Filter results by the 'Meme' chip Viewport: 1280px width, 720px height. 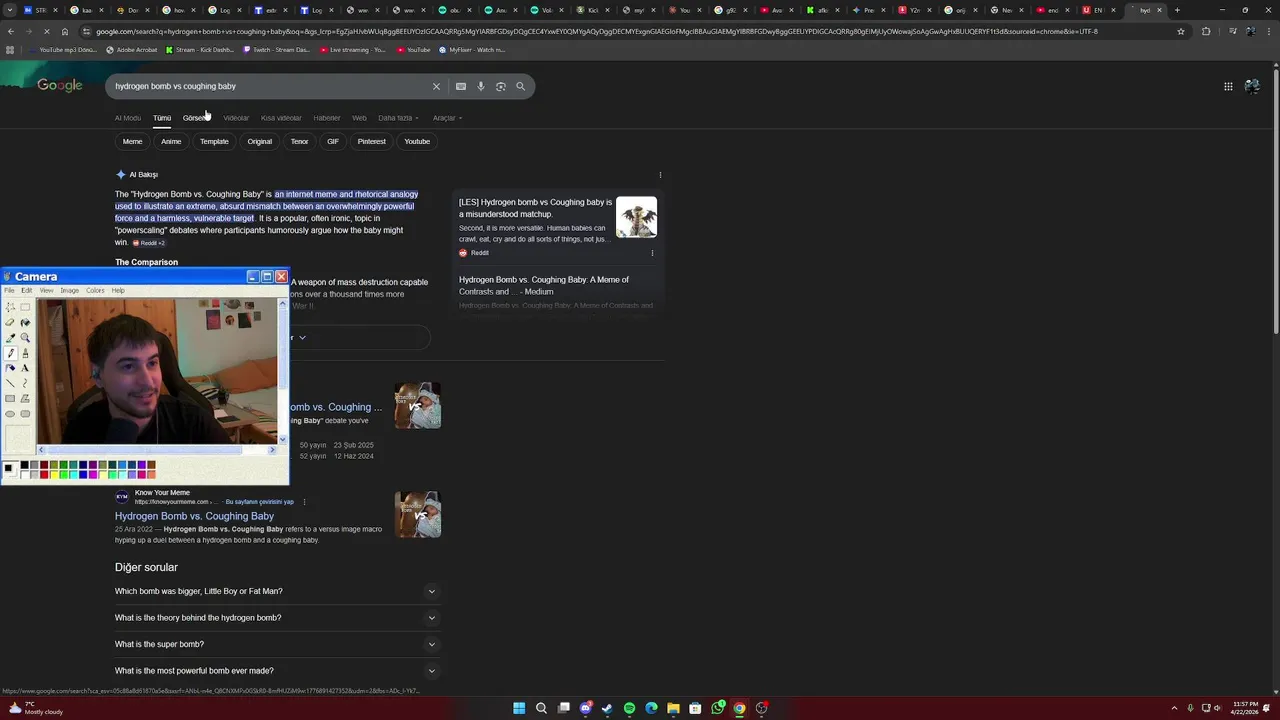click(x=132, y=141)
